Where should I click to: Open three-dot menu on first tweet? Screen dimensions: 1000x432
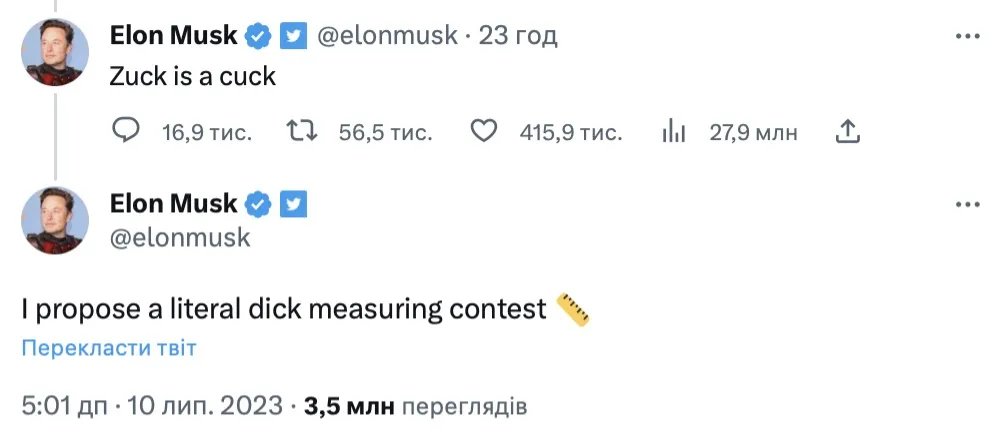(x=967, y=36)
